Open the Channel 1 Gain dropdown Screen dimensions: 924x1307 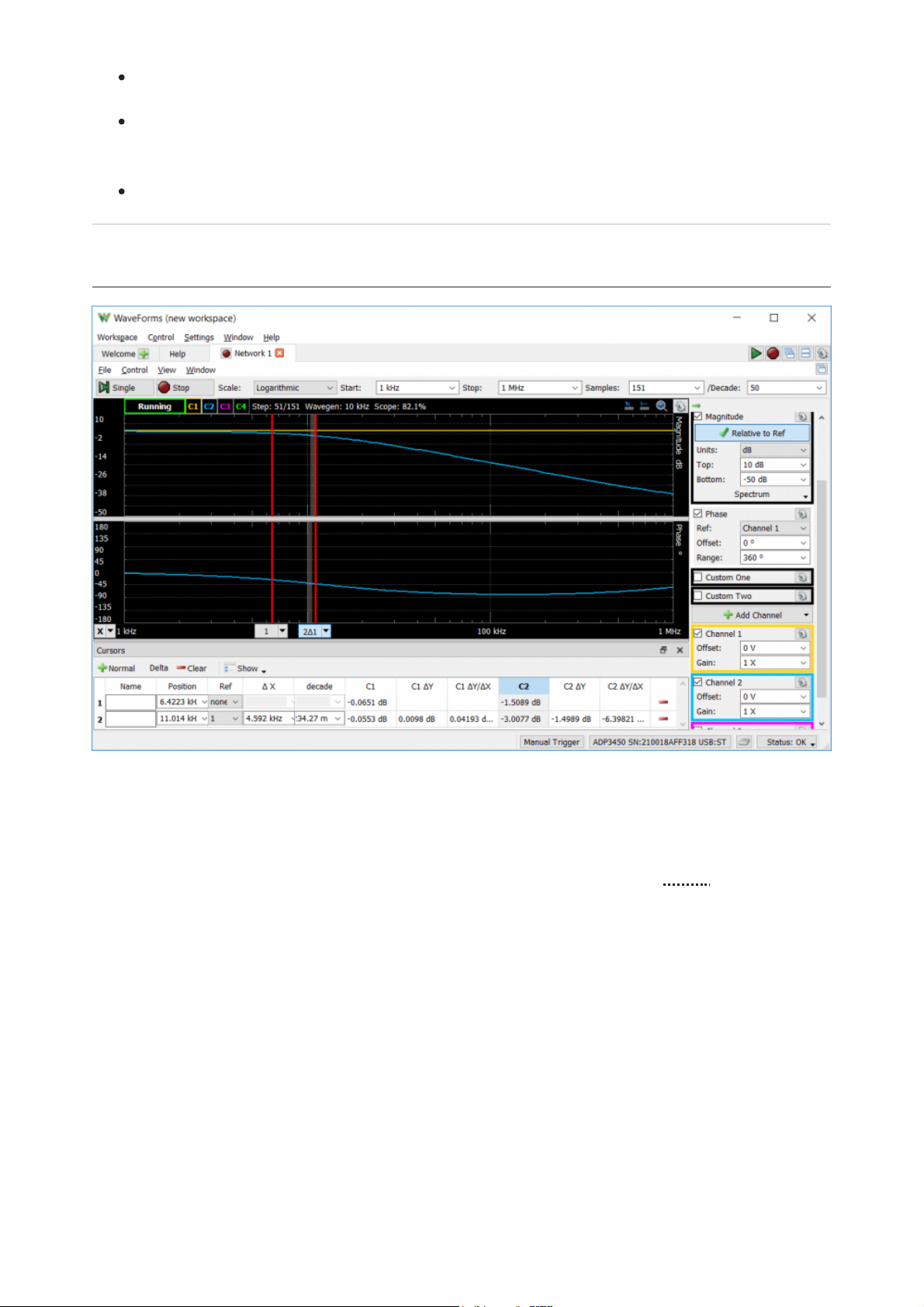pos(775,662)
